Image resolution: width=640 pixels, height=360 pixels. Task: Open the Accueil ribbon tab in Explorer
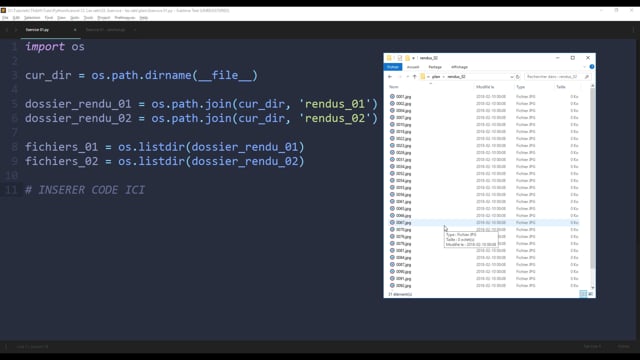pyautogui.click(x=413, y=67)
